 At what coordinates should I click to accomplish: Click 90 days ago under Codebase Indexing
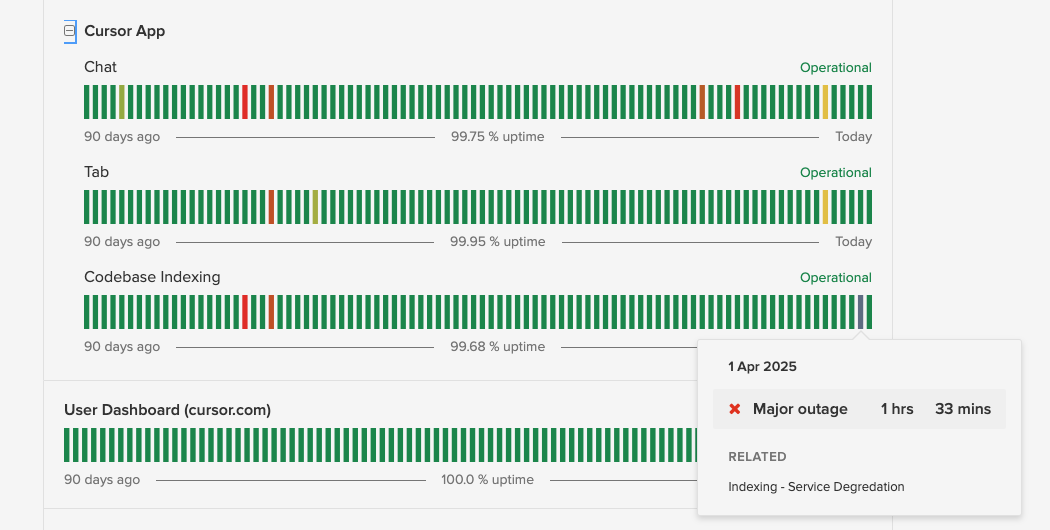point(122,346)
